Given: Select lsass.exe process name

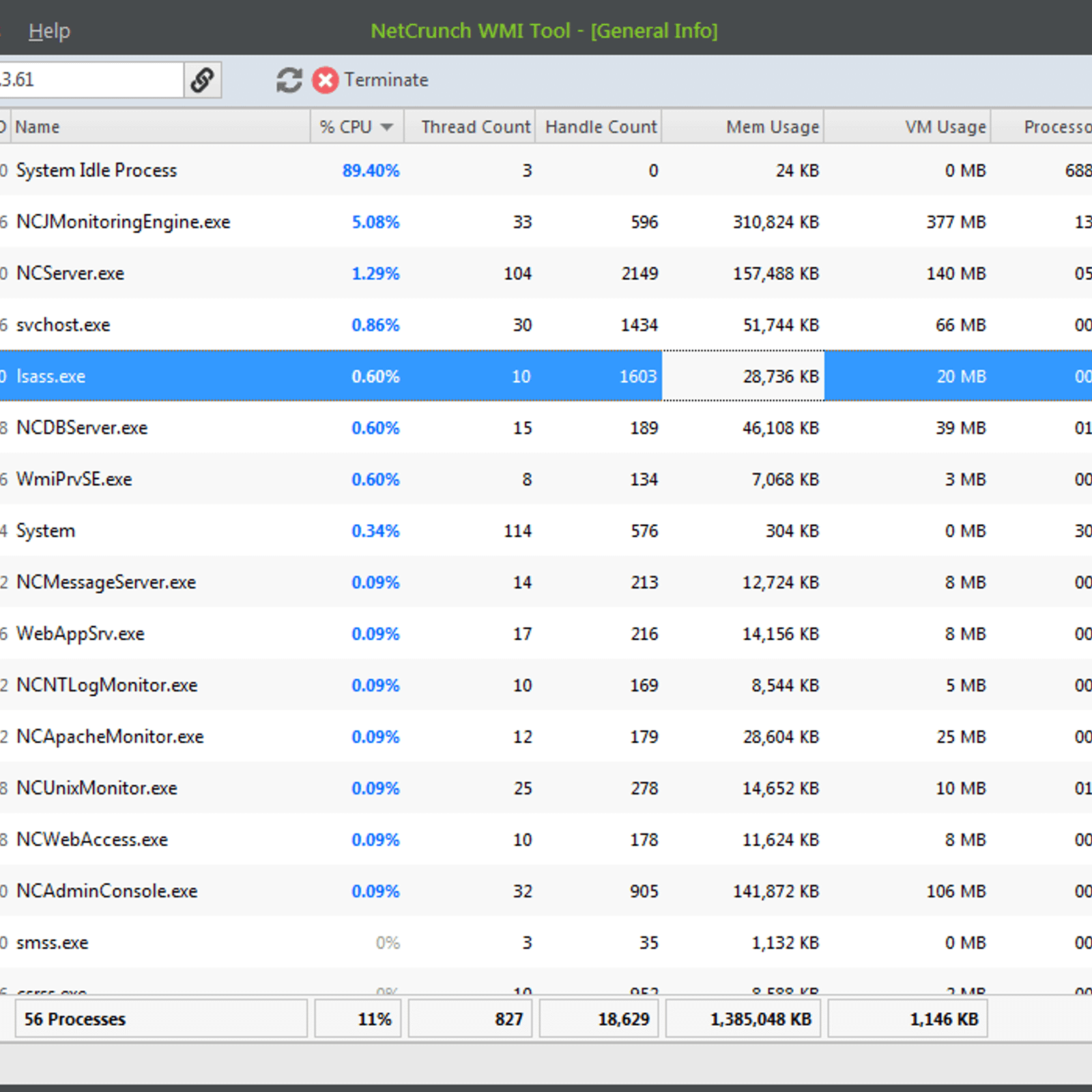Looking at the screenshot, I should pyautogui.click(x=51, y=377).
